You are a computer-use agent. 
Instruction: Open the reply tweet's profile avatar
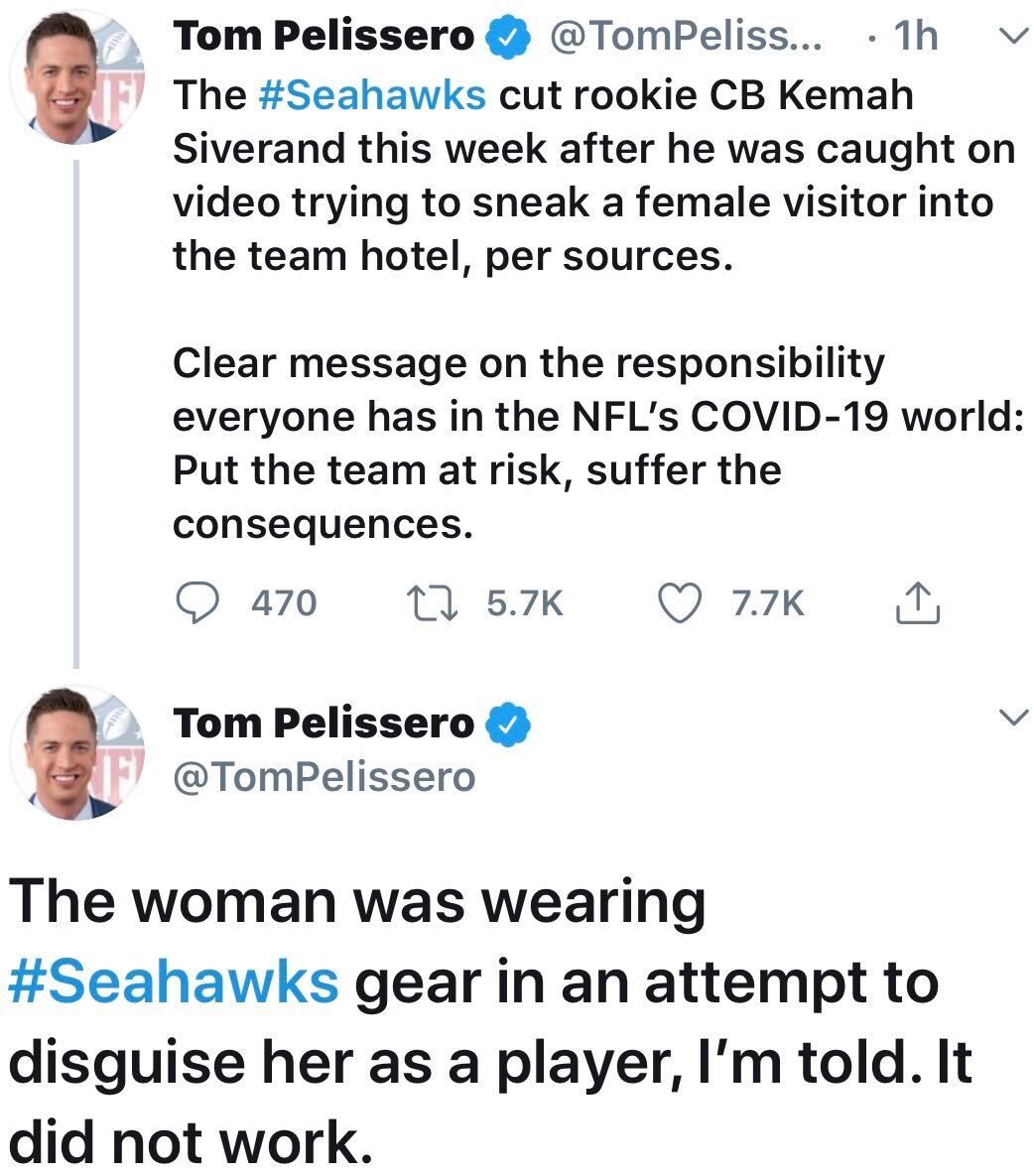click(77, 754)
